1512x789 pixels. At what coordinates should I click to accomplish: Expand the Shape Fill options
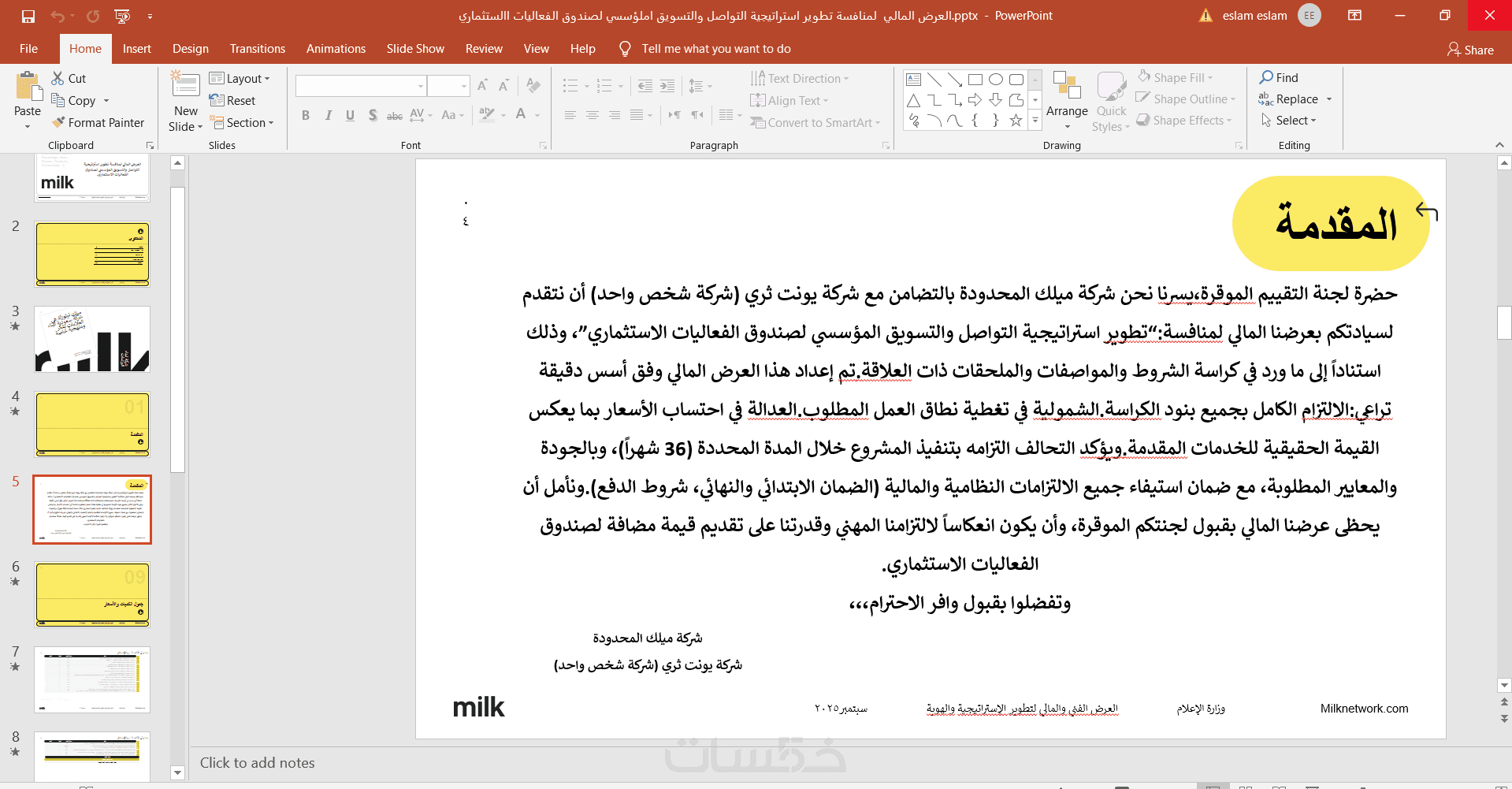click(1175, 77)
